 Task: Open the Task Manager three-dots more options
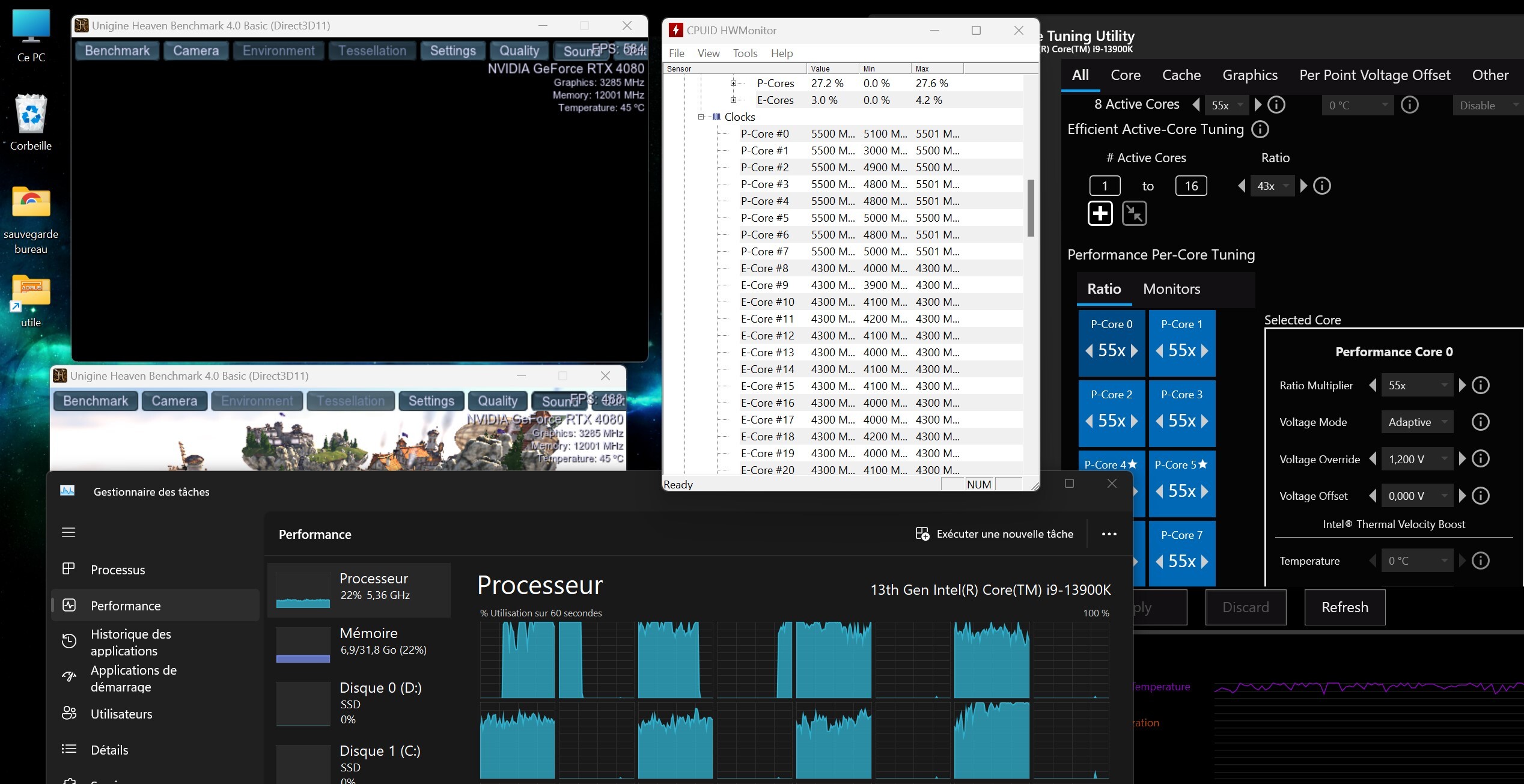point(1109,534)
